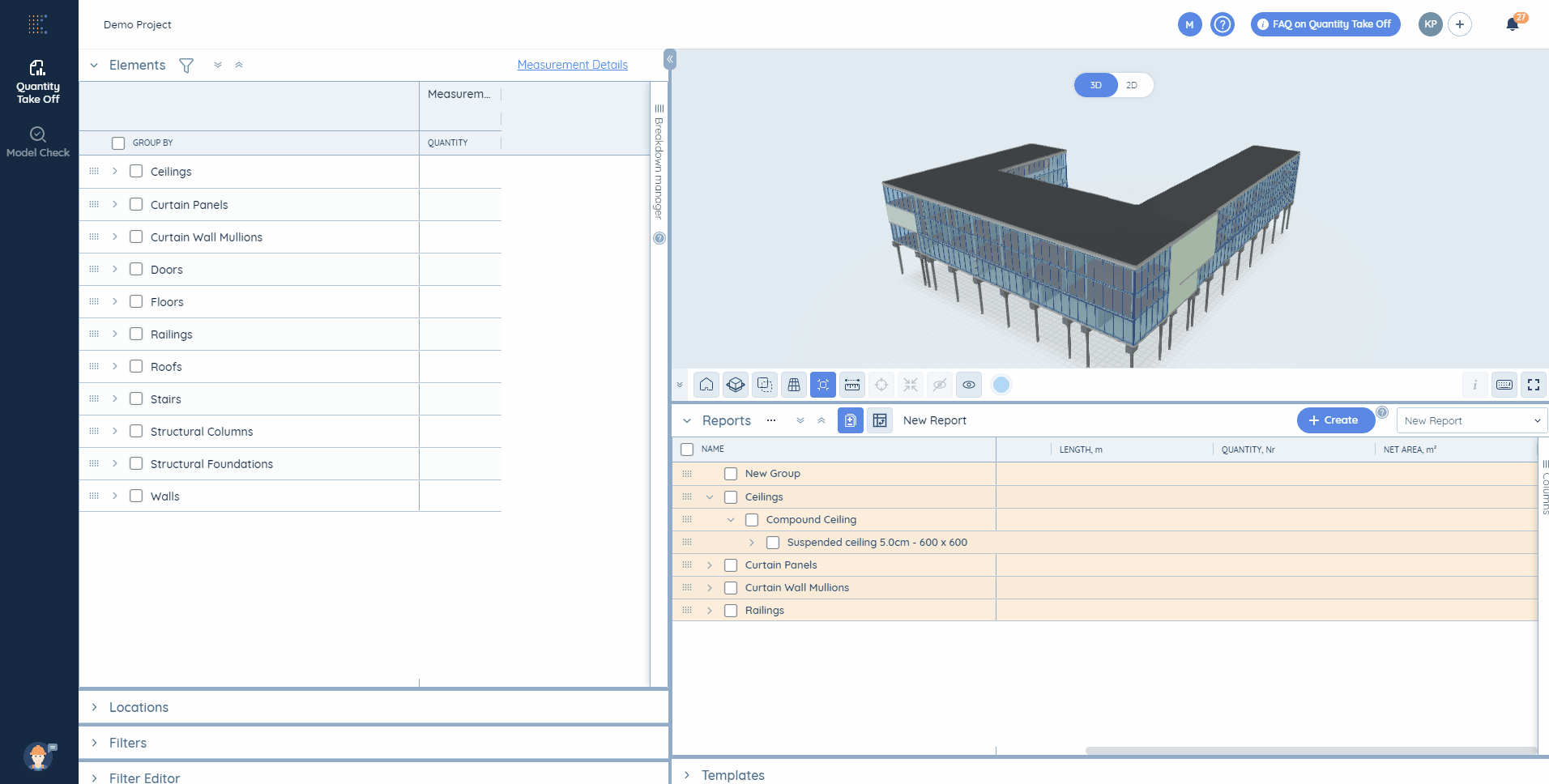Open Model Check module
Screen dimensions: 1549x784
[x=38, y=142]
